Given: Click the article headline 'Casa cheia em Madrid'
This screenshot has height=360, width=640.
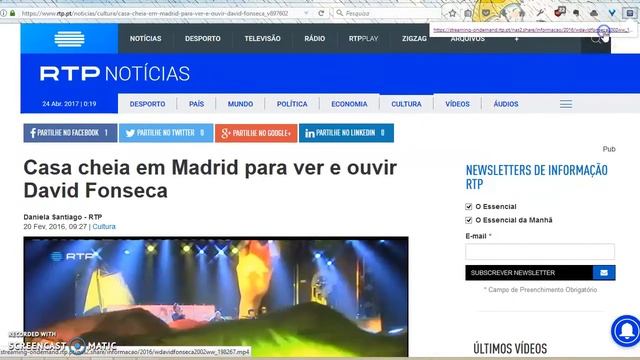Looking at the screenshot, I should (x=210, y=179).
